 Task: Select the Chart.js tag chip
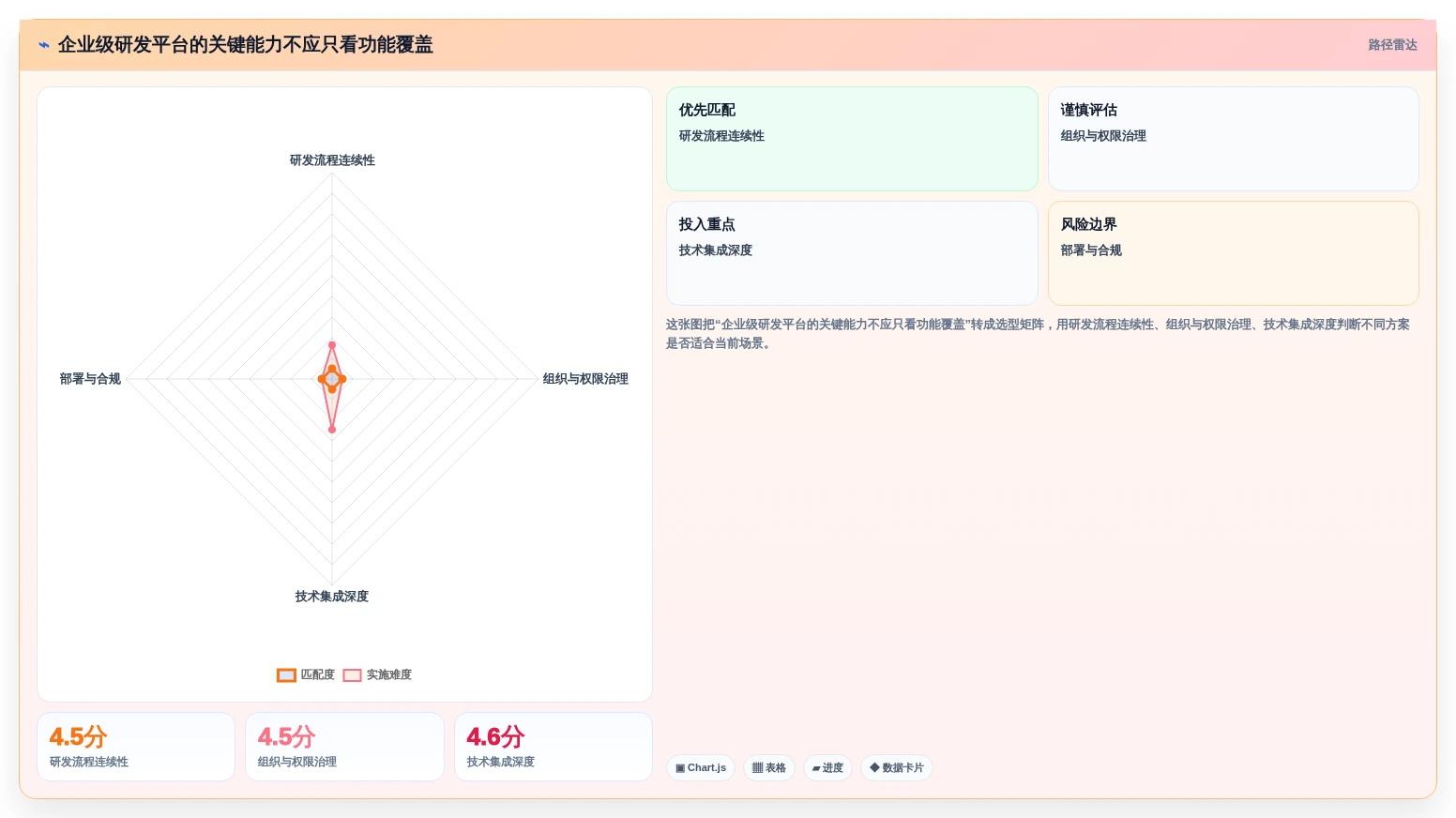pos(701,767)
